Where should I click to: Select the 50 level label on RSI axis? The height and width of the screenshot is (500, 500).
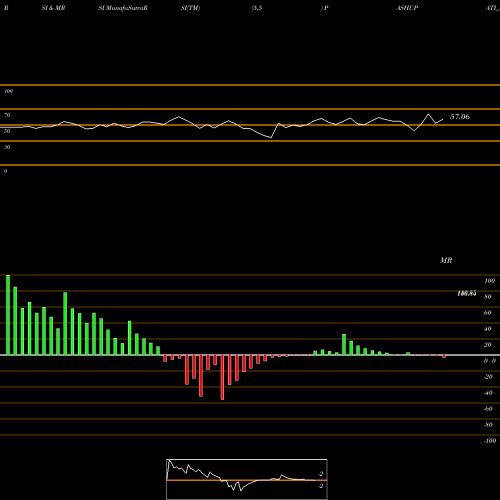(x=7, y=131)
